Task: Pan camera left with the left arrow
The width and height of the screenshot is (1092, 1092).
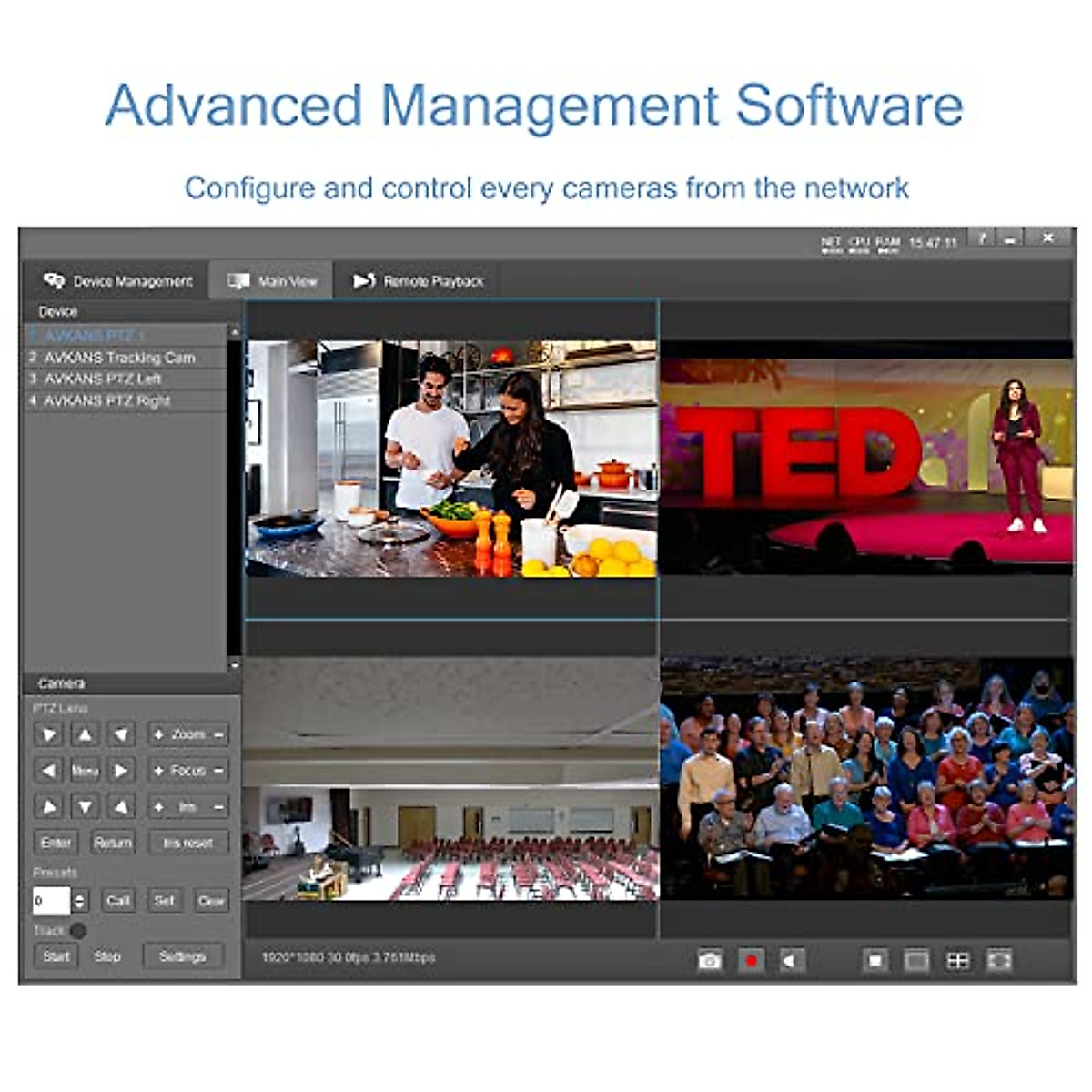Action: click(49, 771)
